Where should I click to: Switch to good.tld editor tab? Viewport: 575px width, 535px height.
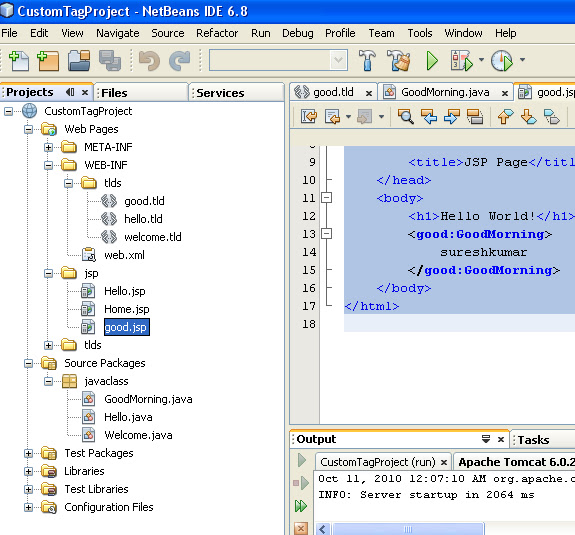click(333, 92)
